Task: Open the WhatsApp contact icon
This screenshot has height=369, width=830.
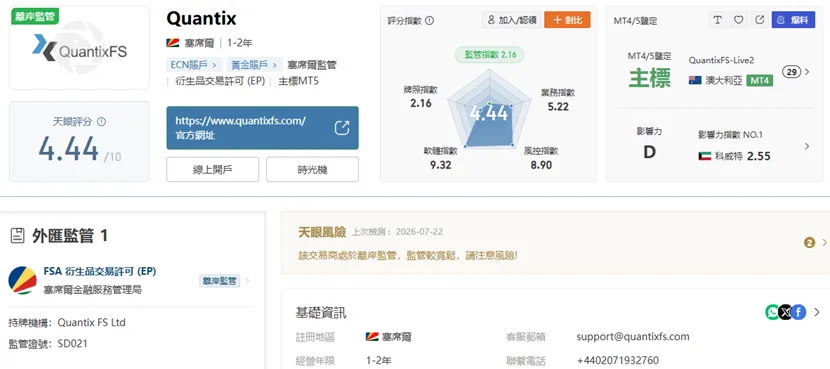Action: point(772,312)
